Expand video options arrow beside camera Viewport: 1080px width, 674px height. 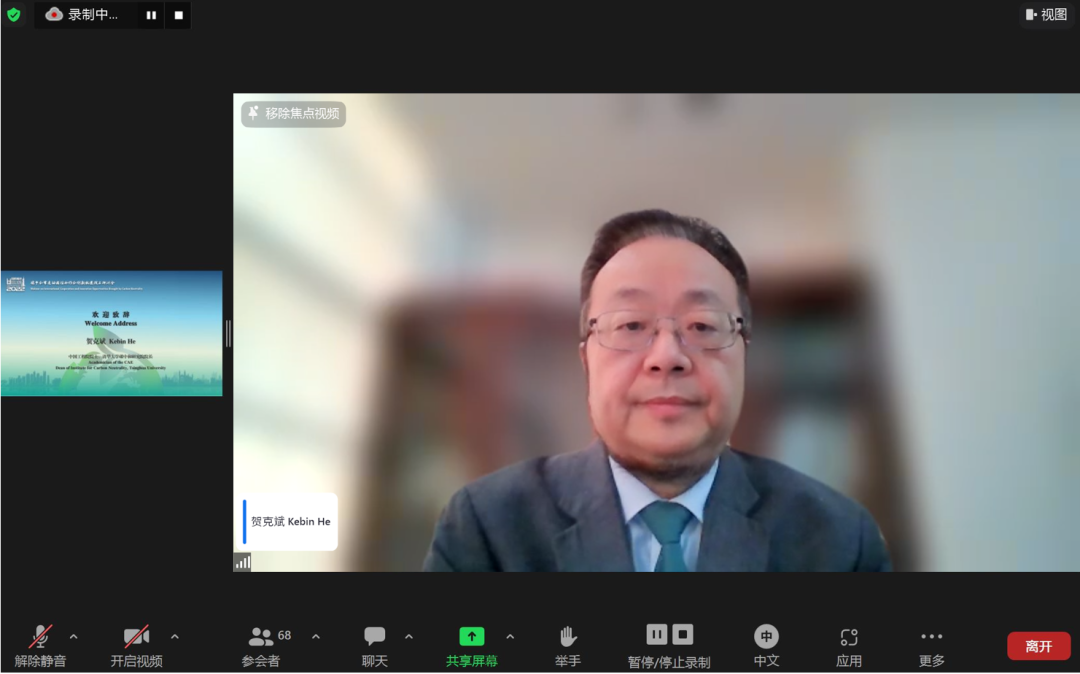[175, 637]
